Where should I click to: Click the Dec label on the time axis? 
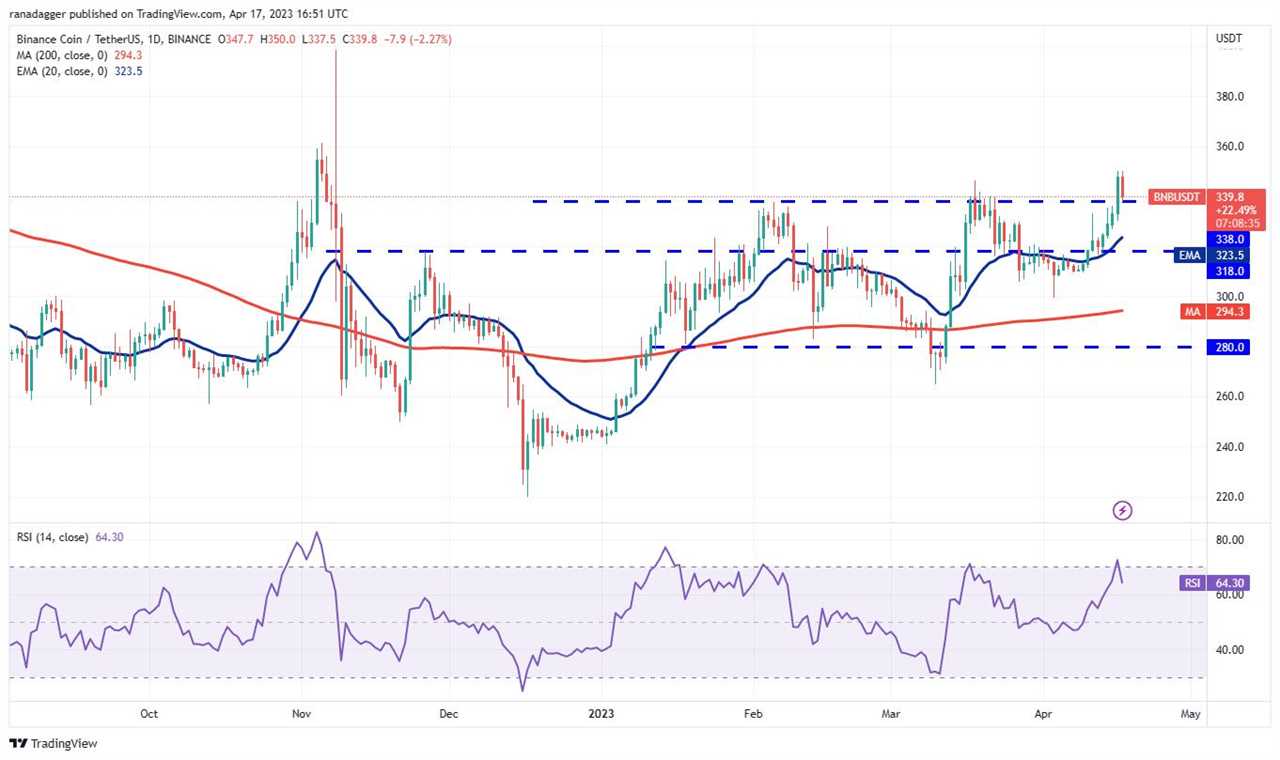(449, 714)
